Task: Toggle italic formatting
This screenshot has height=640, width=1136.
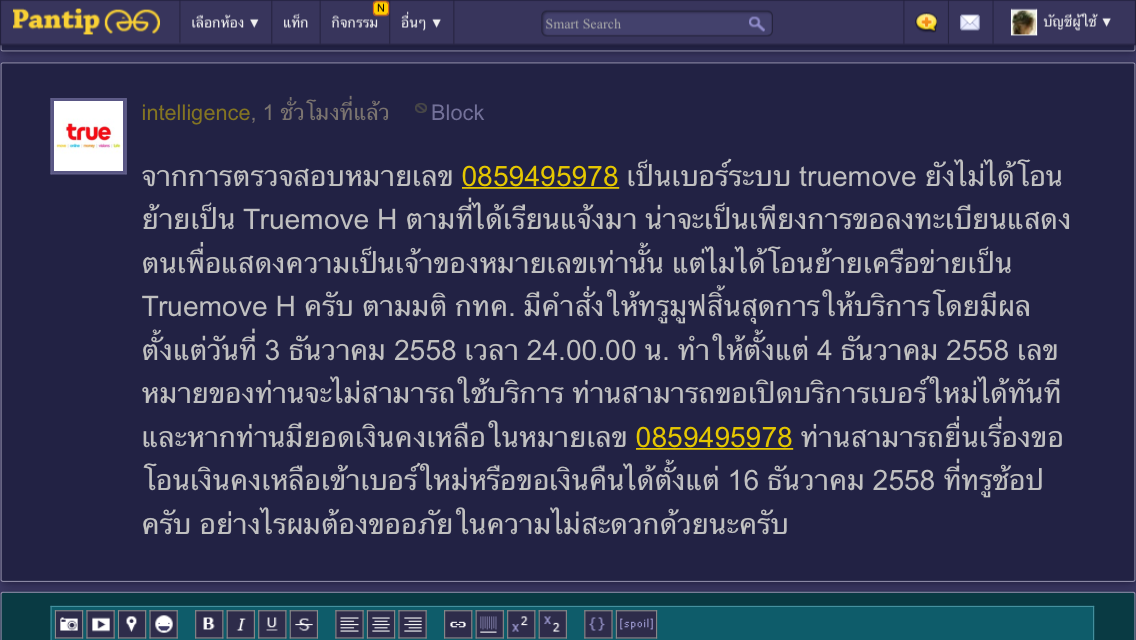Action: (241, 624)
